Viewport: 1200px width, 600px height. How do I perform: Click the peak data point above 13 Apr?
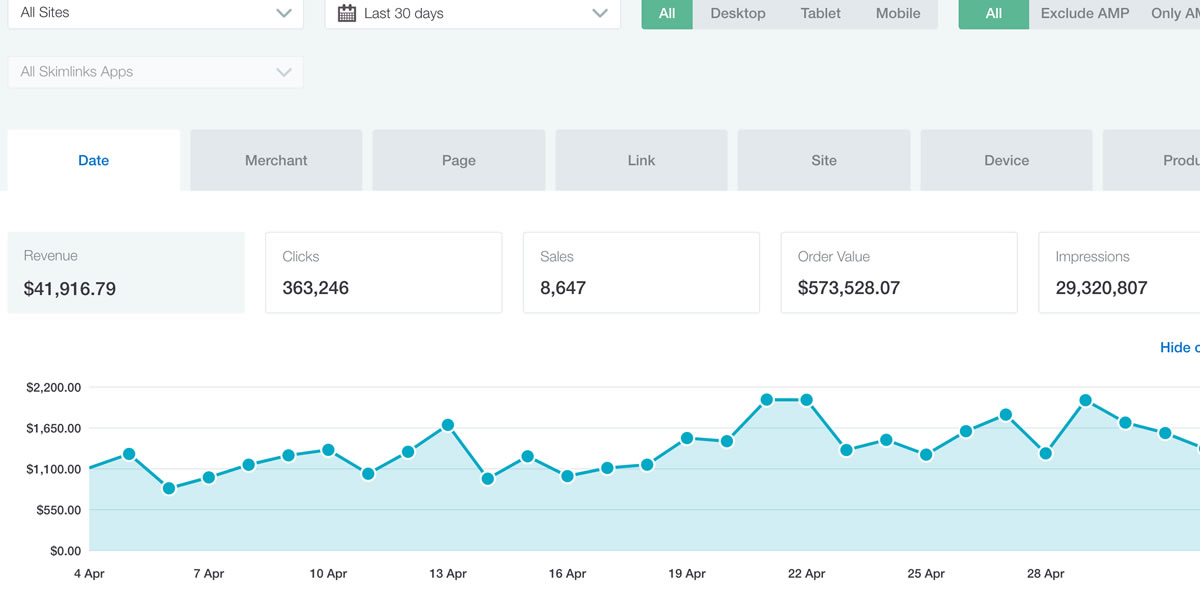pos(448,425)
